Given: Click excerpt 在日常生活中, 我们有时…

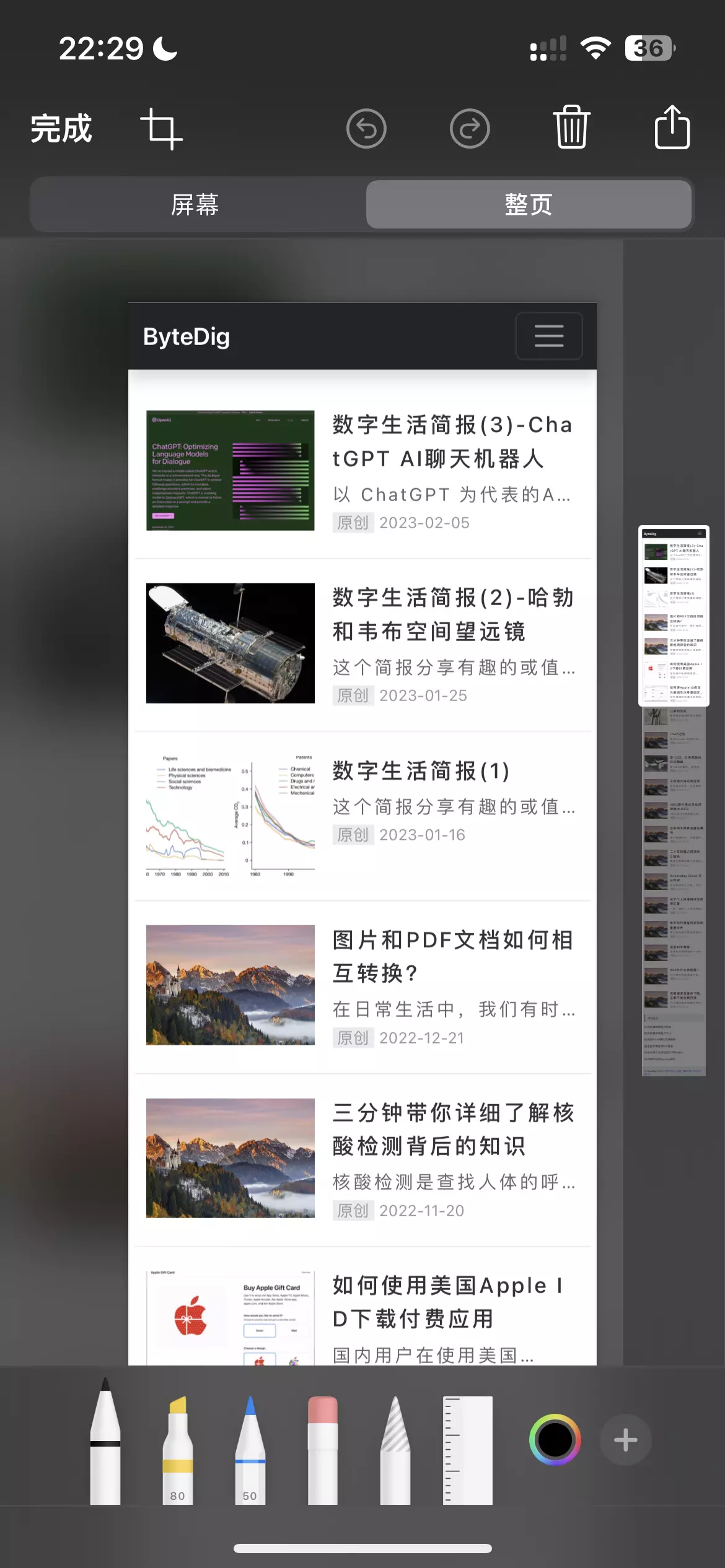Looking at the screenshot, I should point(454,1009).
